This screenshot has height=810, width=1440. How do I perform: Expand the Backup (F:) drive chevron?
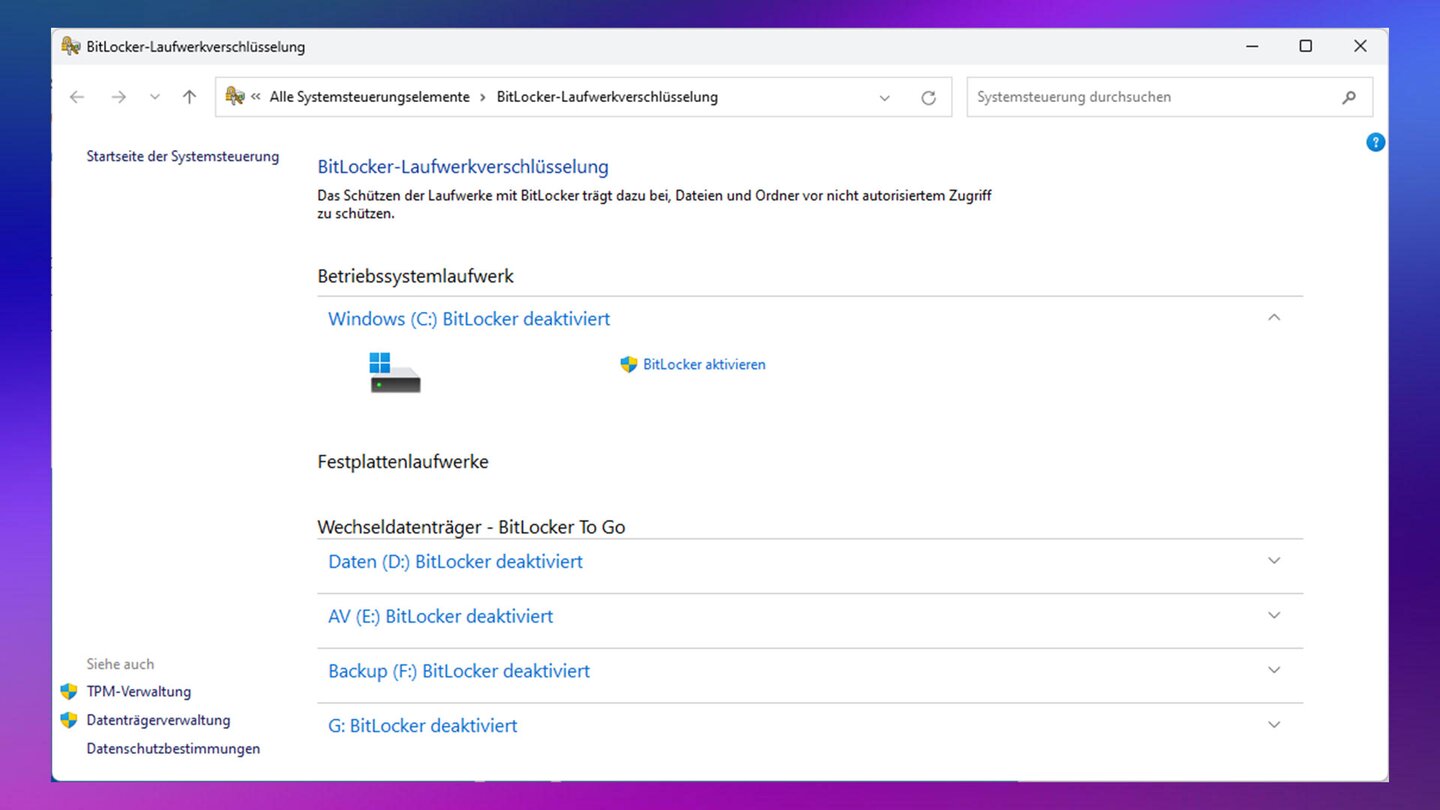[1273, 670]
